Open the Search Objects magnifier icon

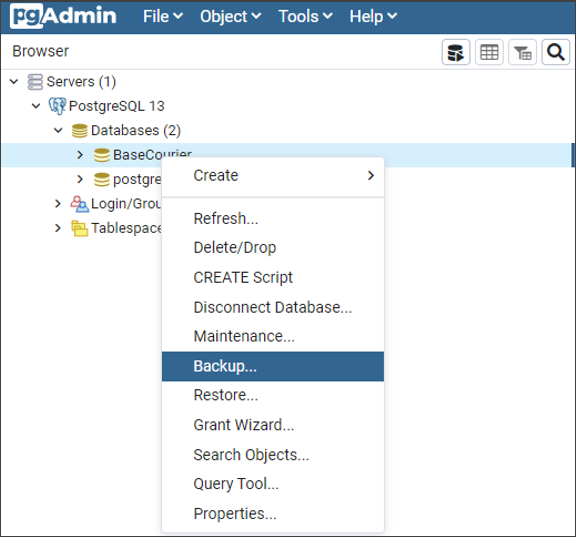(x=555, y=52)
